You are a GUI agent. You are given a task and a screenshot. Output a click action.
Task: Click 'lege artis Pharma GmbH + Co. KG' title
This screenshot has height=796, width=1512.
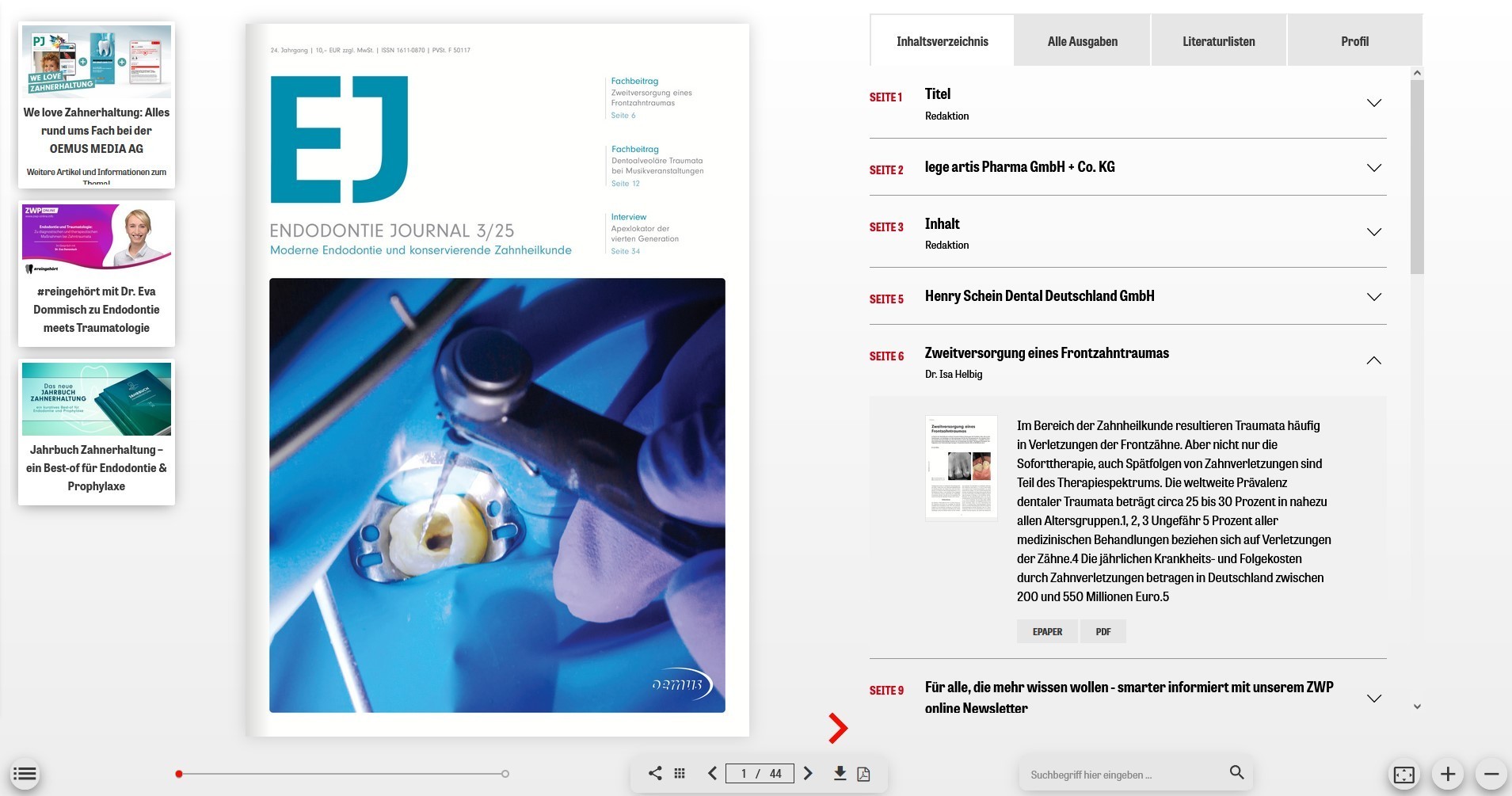pyautogui.click(x=1019, y=167)
